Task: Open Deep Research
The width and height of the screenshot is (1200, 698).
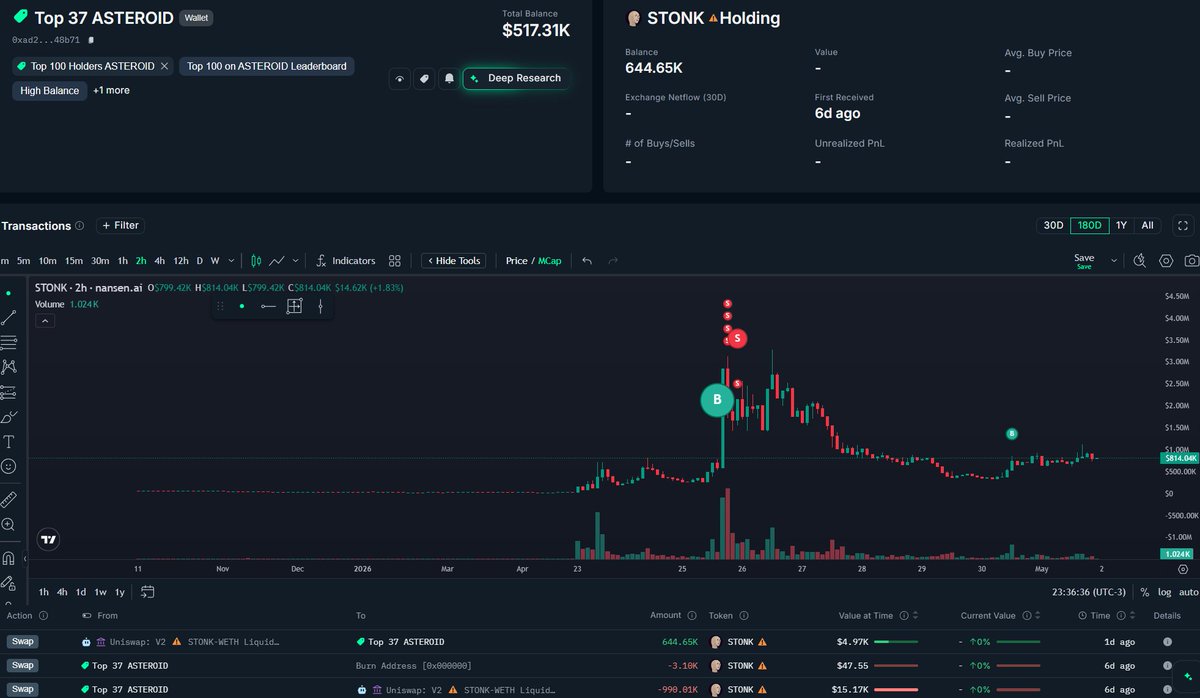Action: pyautogui.click(x=516, y=78)
